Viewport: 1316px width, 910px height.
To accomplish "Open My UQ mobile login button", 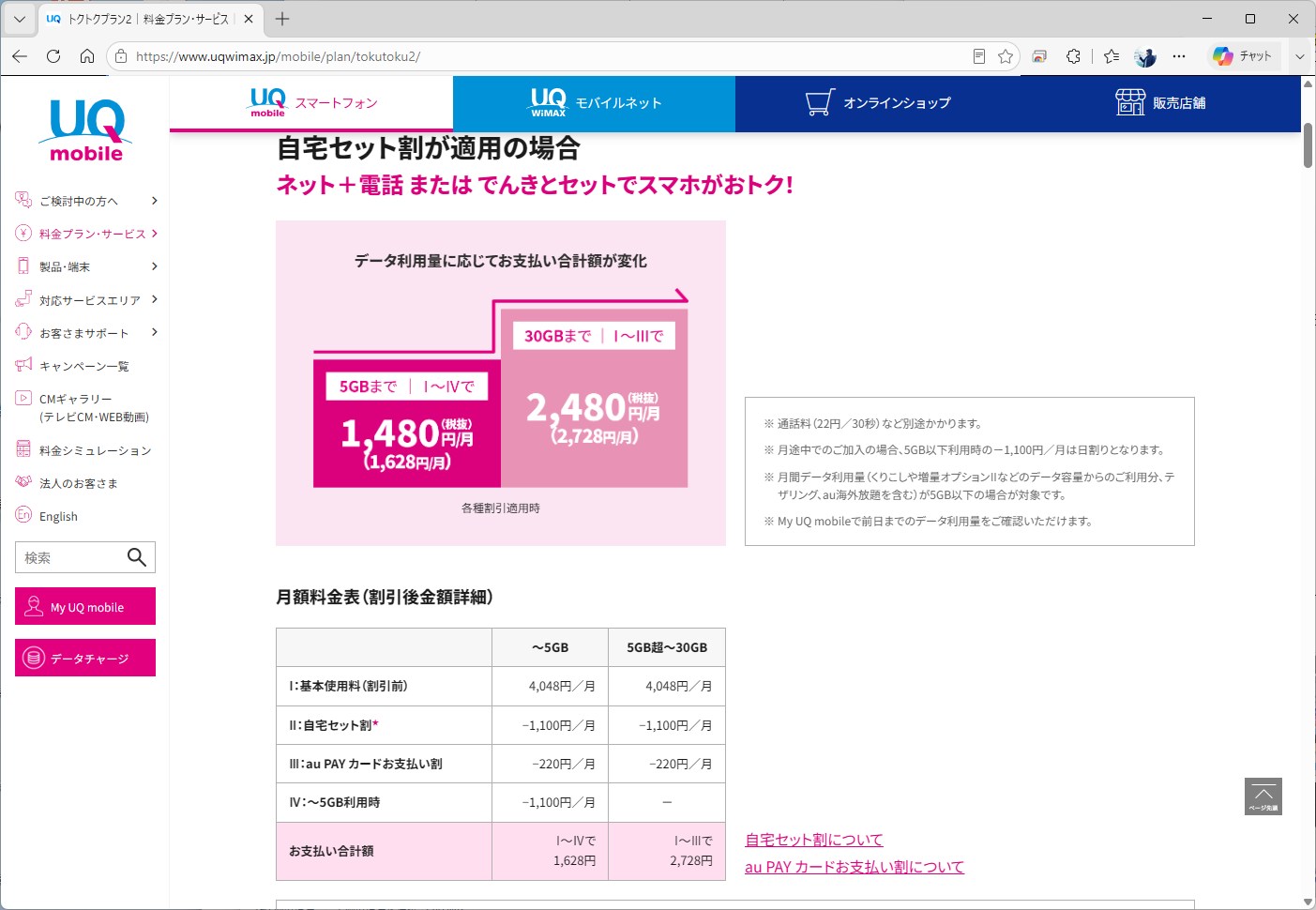I will click(85, 606).
